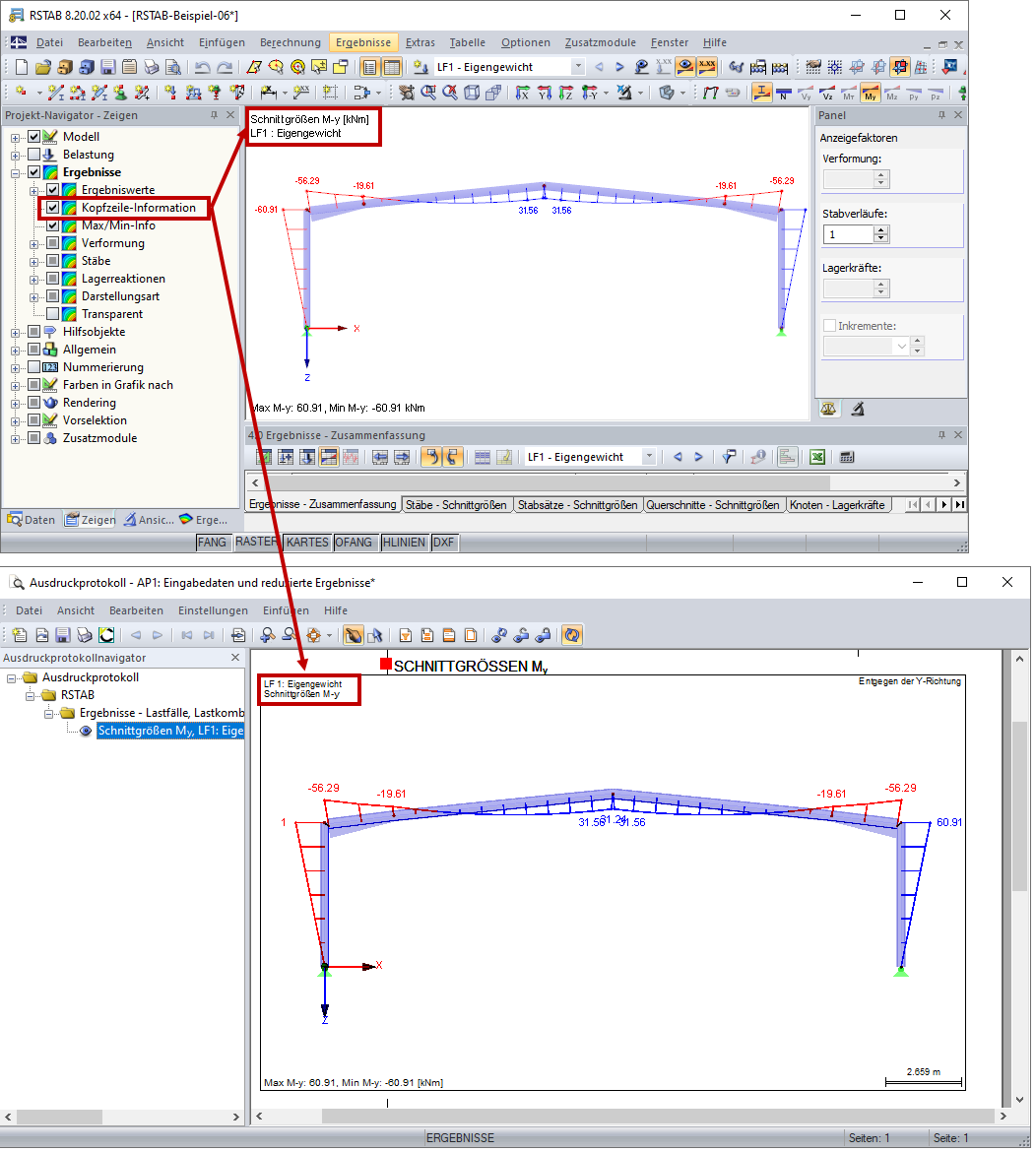Click the calculator icon in the results toolbar
Viewport: 1036px width, 1152px height.
tap(849, 456)
